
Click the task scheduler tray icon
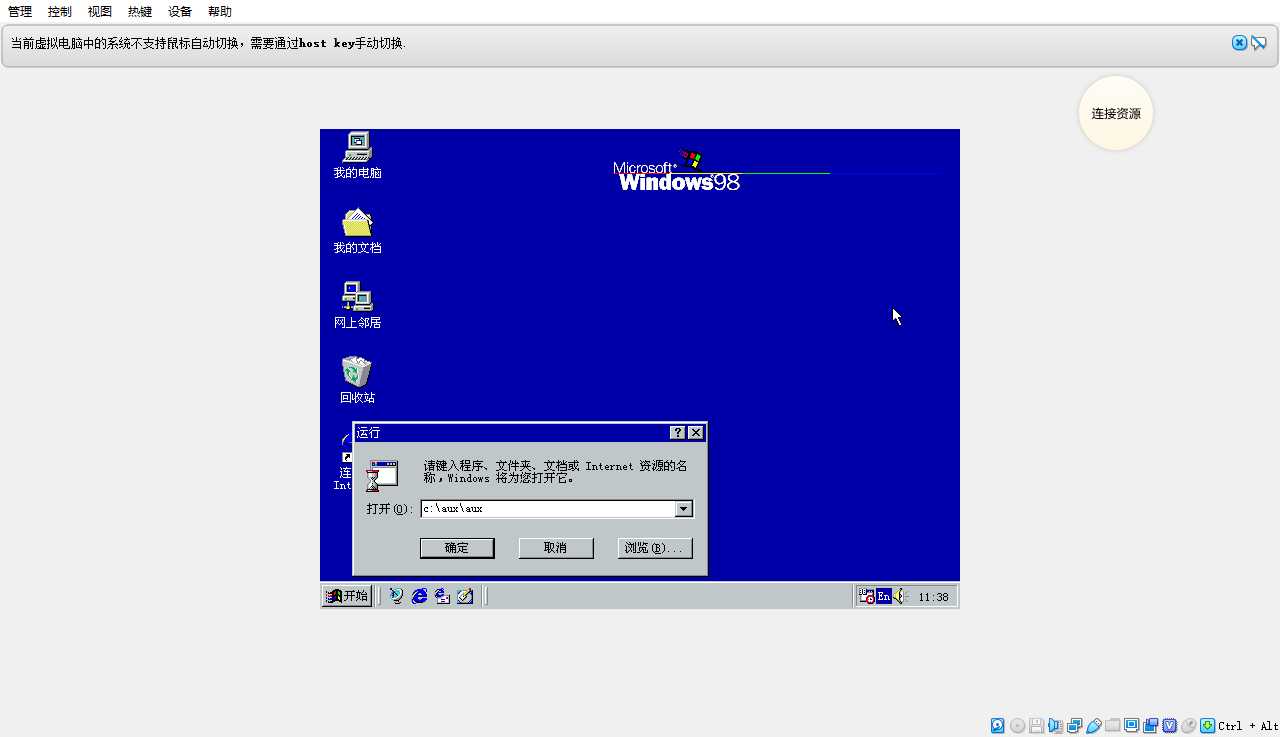pyautogui.click(x=866, y=596)
